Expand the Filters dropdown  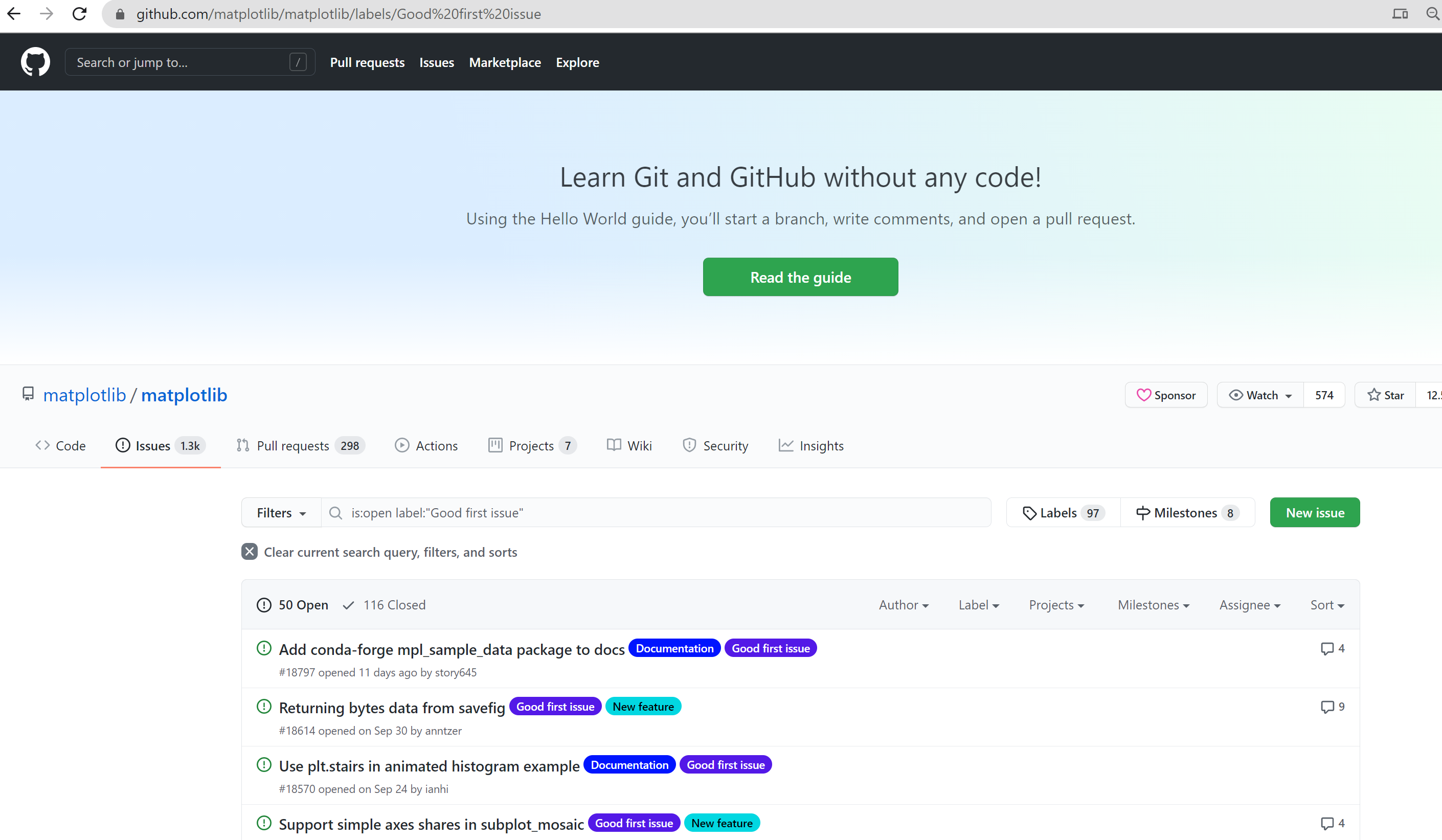click(281, 513)
